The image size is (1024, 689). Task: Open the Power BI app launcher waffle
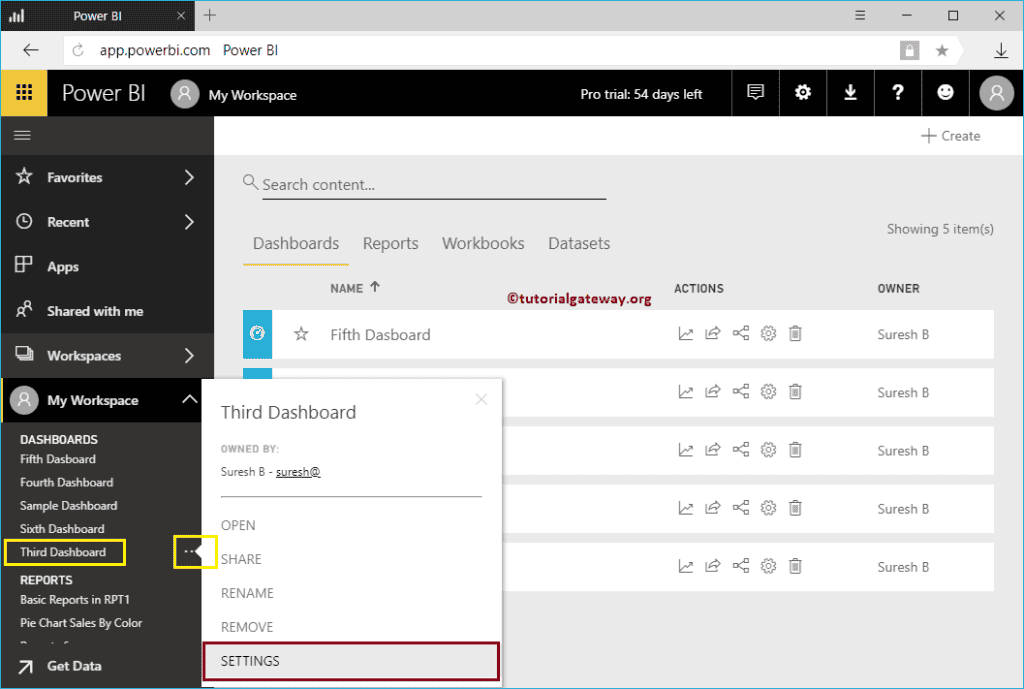tap(23, 92)
